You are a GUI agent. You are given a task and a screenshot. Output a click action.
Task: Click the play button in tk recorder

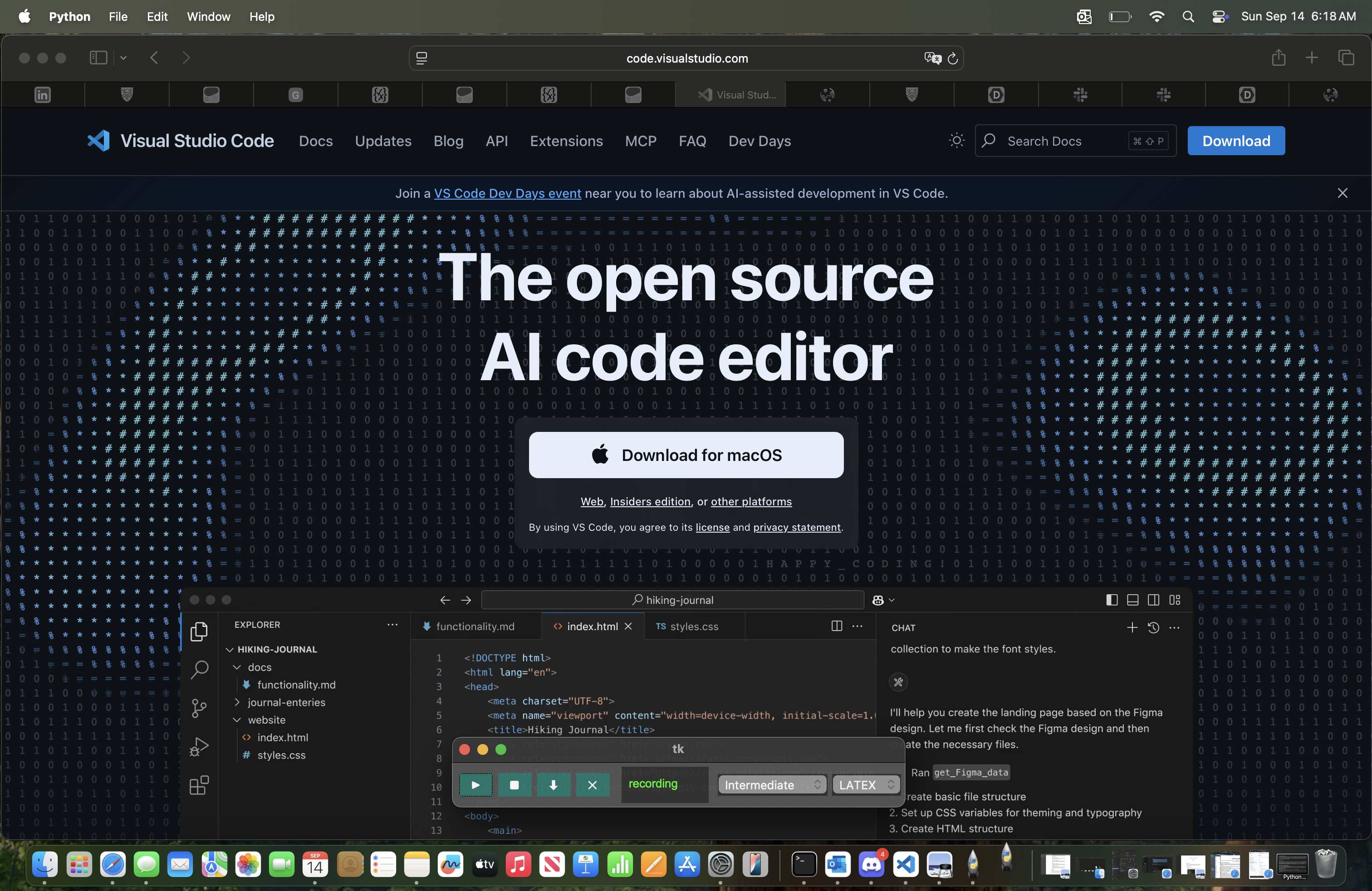tap(475, 785)
